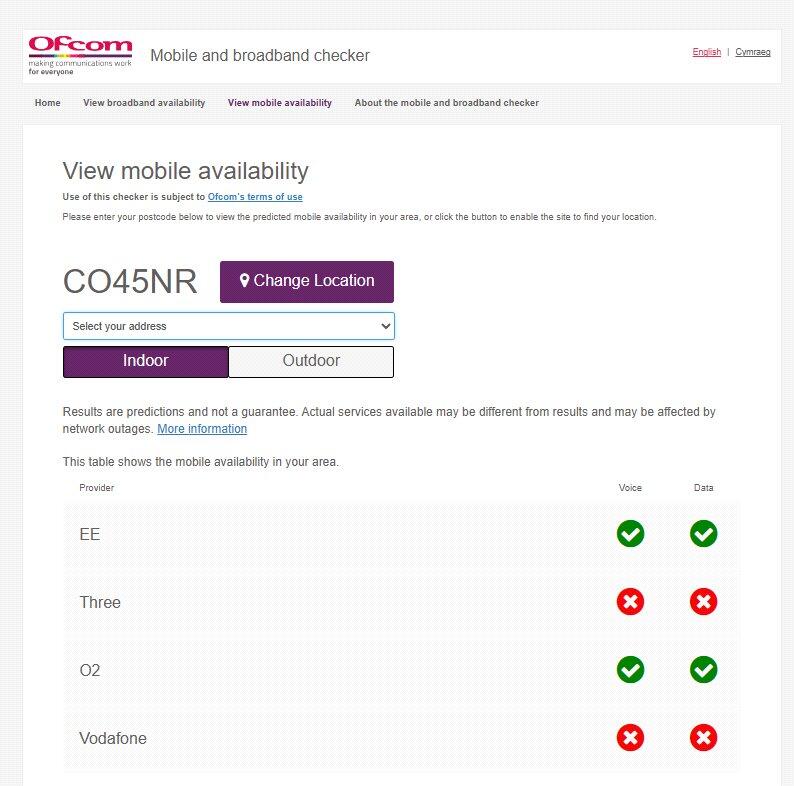Click Three data red cross icon
Viewport: 794px width, 786px height.
[x=703, y=602]
